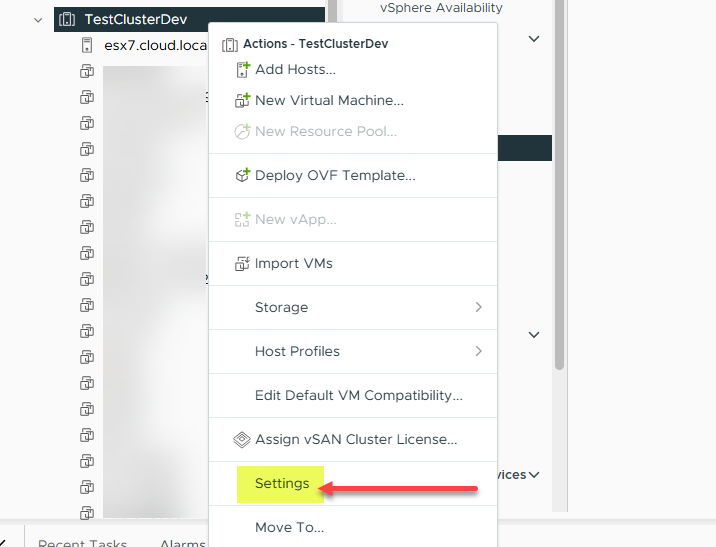Click the TestClusterDev cluster icon

[x=67, y=19]
